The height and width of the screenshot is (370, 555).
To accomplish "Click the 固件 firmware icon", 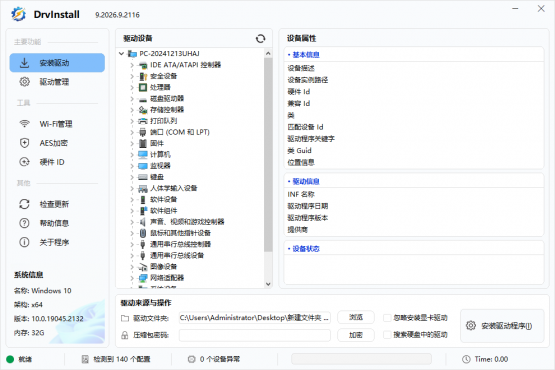I will (x=143, y=144).
